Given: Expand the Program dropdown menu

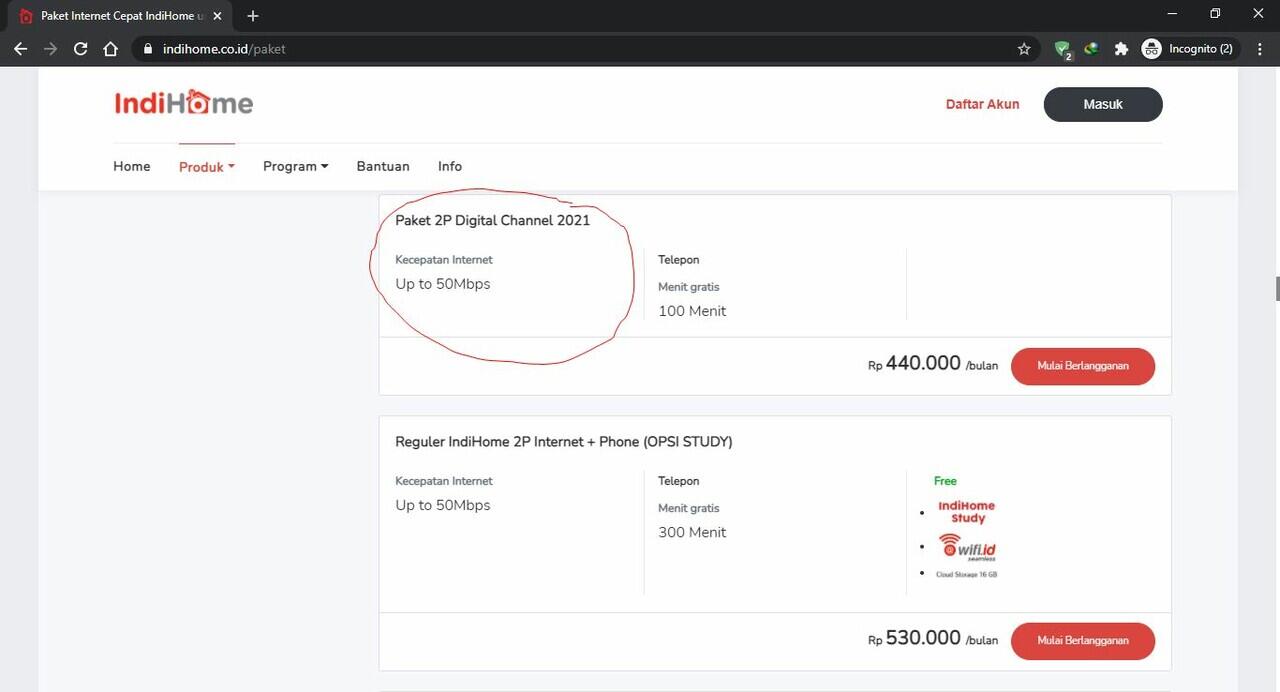Looking at the screenshot, I should pyautogui.click(x=296, y=166).
